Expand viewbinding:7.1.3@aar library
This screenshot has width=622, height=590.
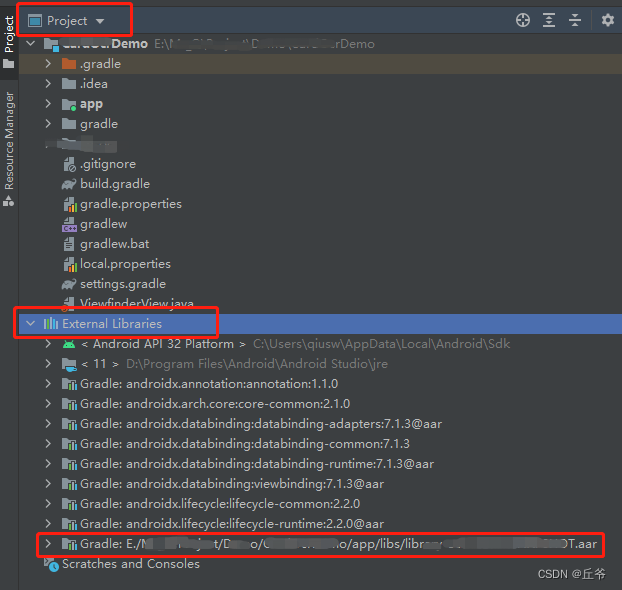(x=48, y=484)
